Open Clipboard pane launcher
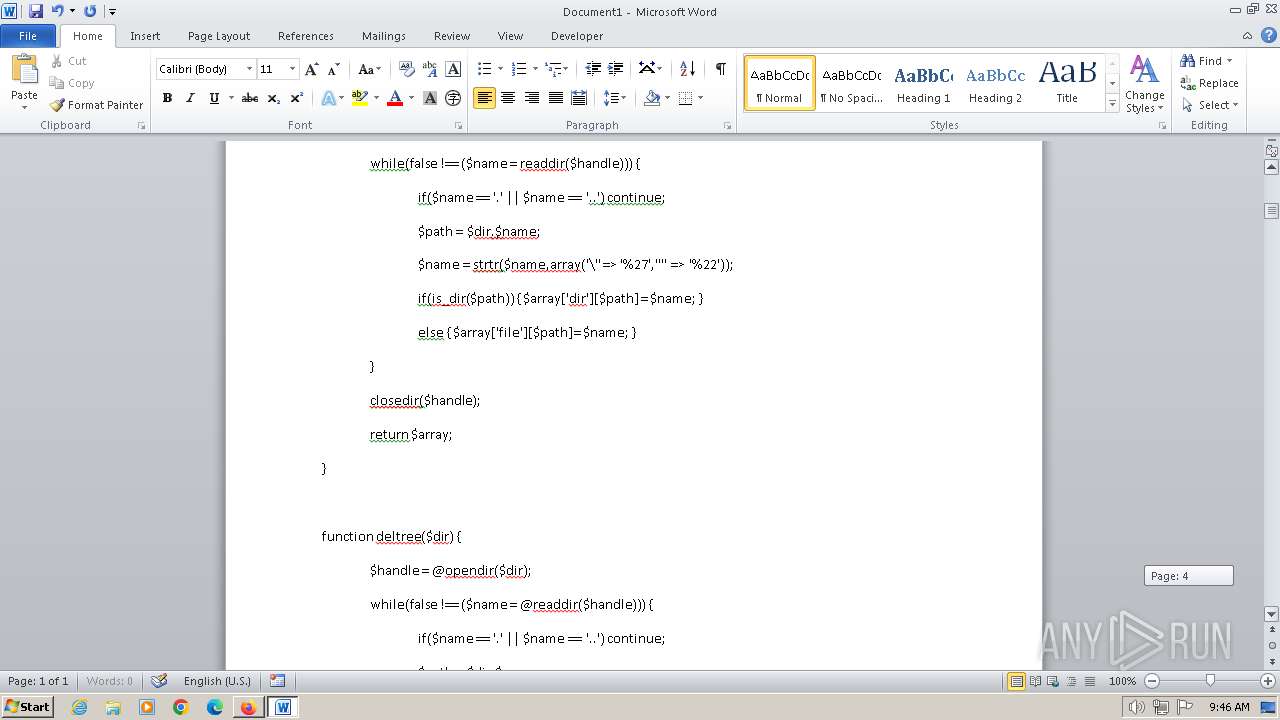 (x=141, y=126)
